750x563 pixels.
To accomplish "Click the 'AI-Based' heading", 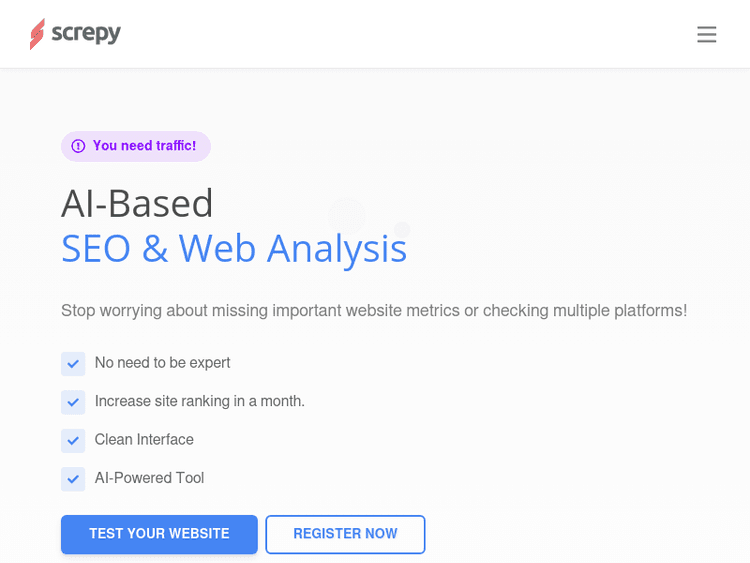I will click(137, 203).
